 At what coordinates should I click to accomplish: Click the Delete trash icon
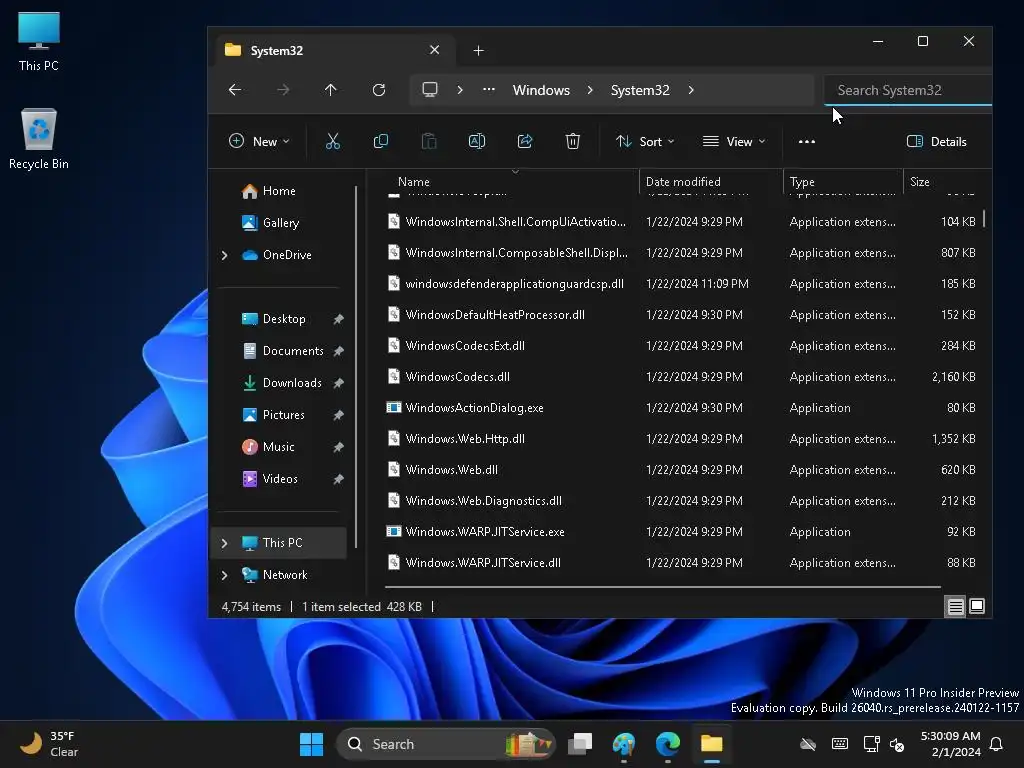(573, 141)
